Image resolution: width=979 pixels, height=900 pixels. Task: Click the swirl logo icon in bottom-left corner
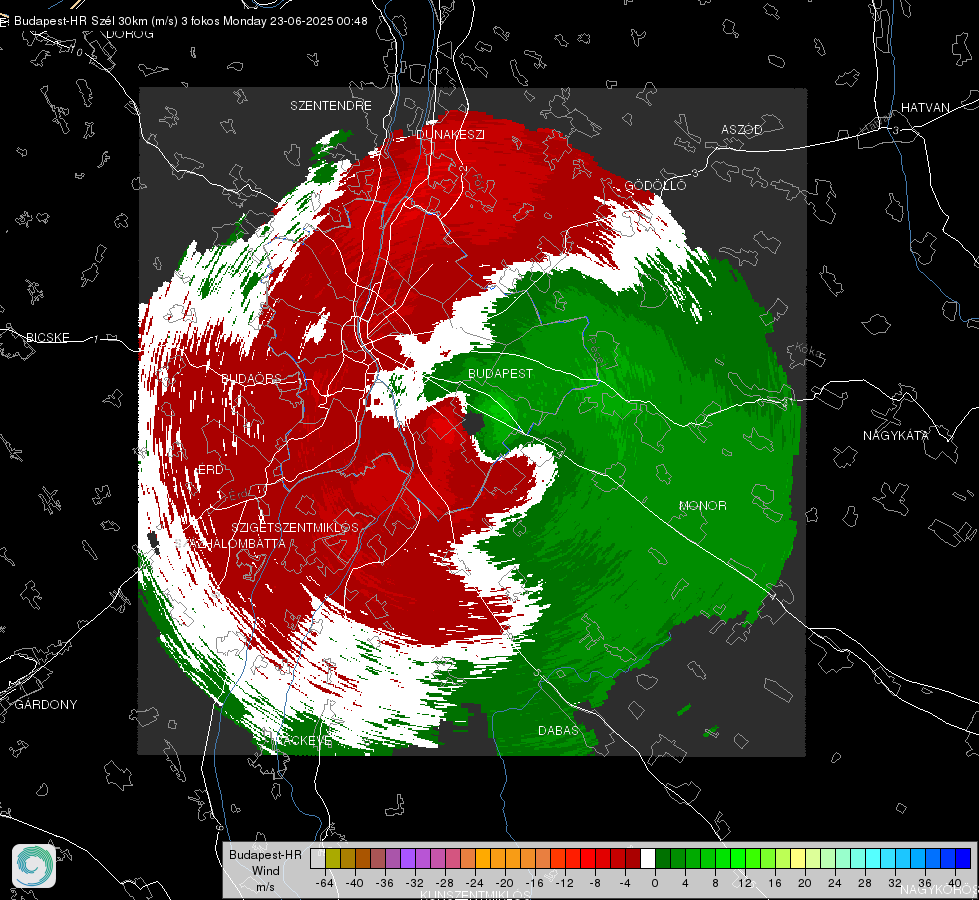click(x=34, y=866)
